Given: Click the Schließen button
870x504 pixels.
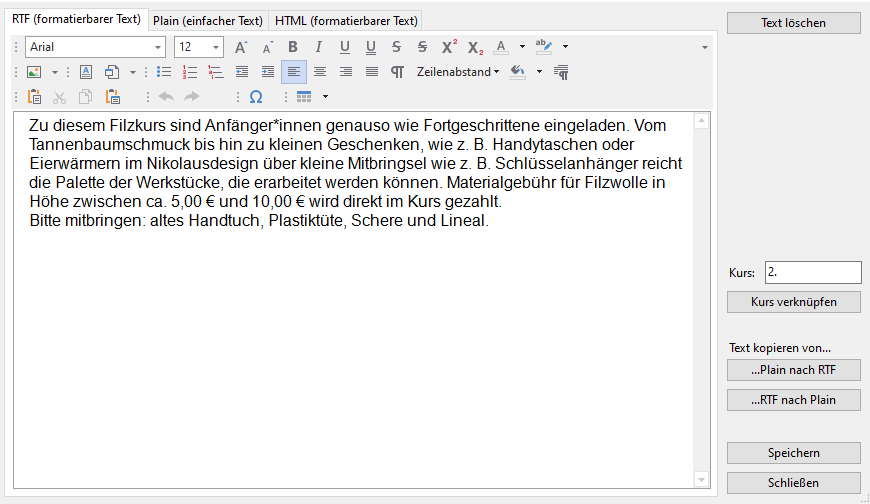Looking at the screenshot, I should click(793, 483).
